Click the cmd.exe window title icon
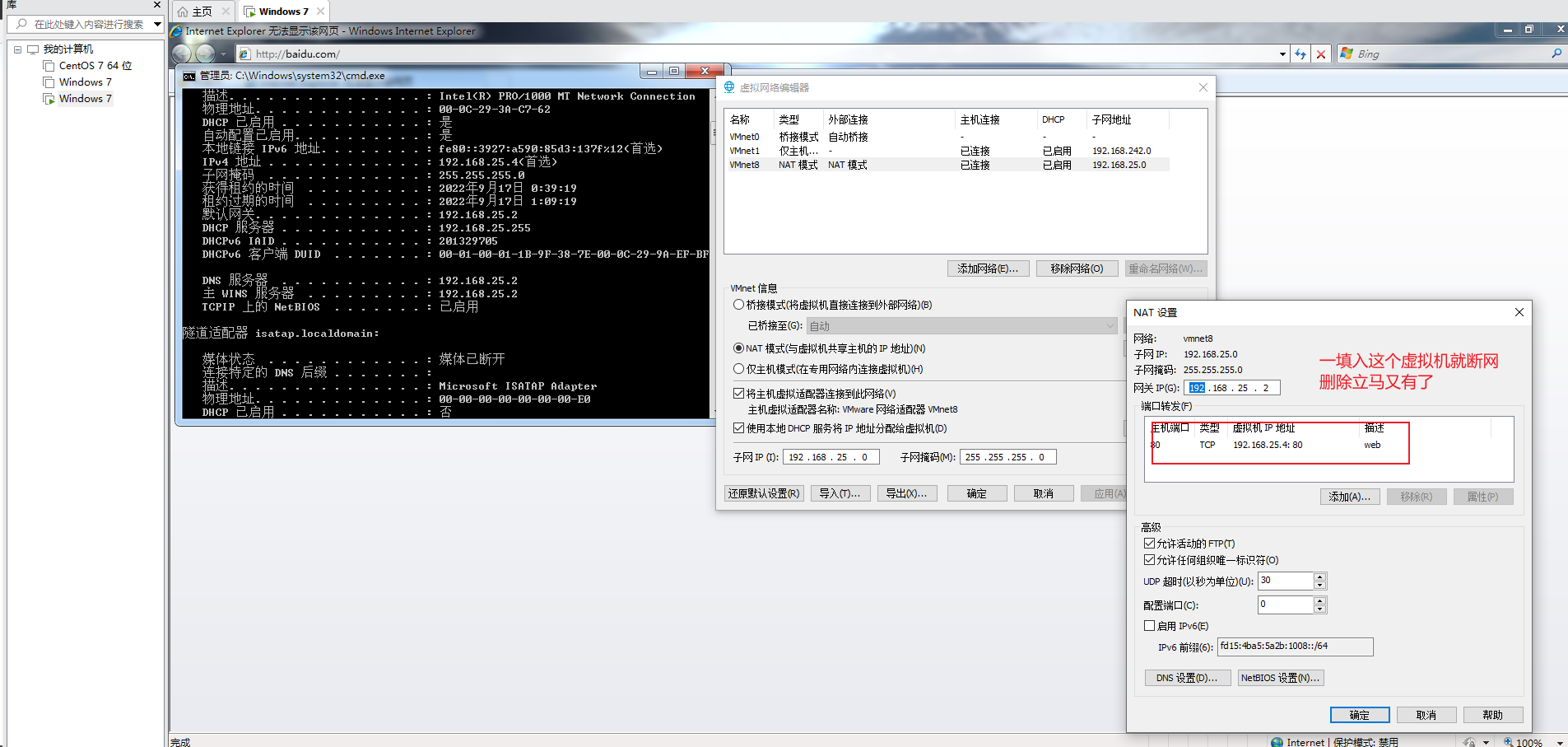 click(189, 76)
